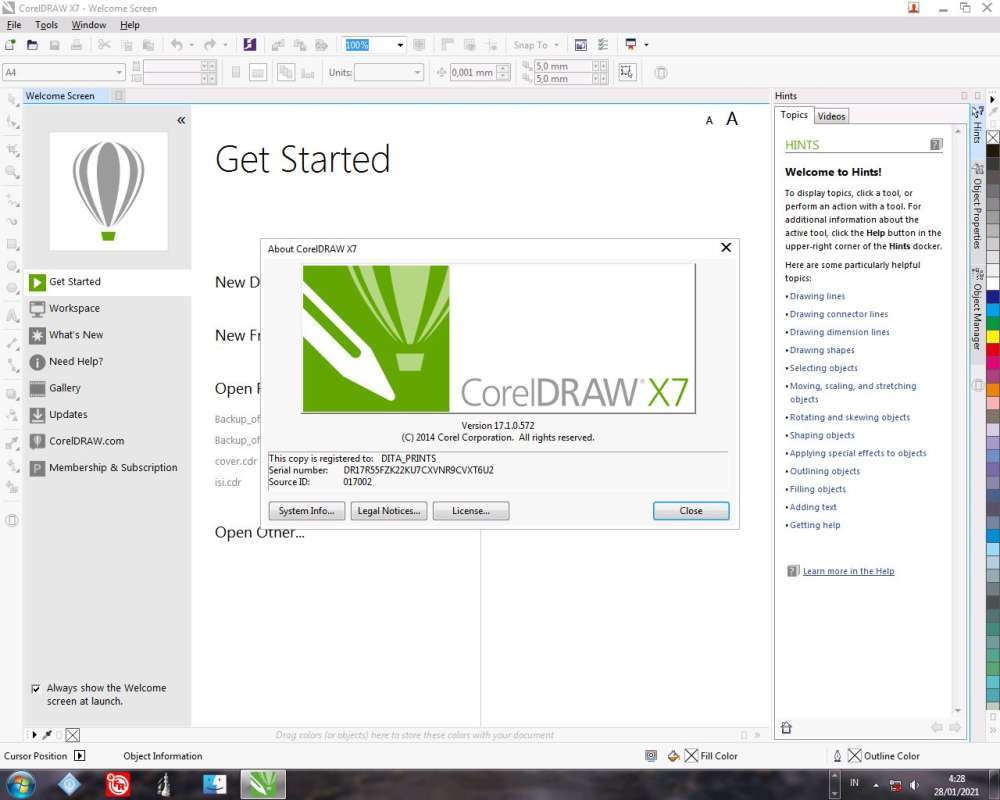Uncheck Always show the Welcome screen at launch

(x=36, y=688)
